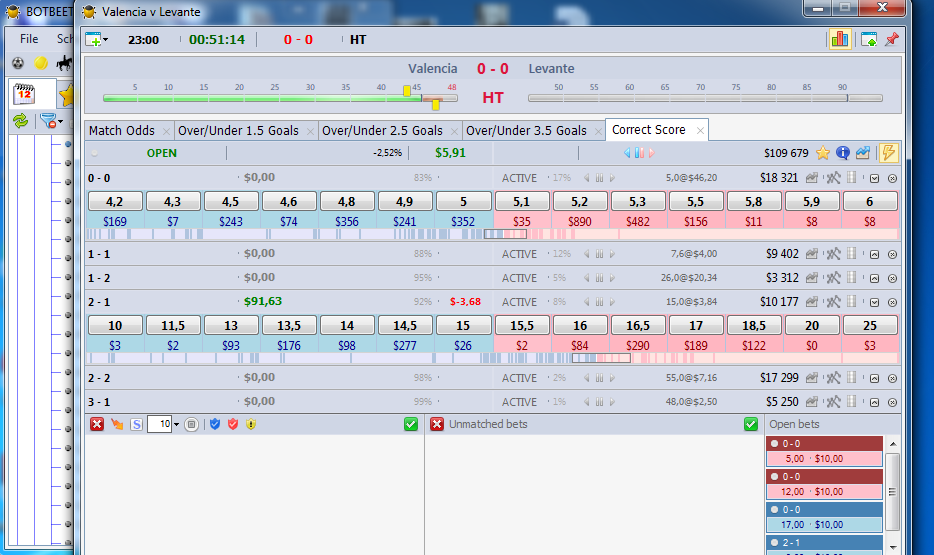Click the 13,5 odds button for 2 - 1
This screenshot has height=555, width=934.
(x=289, y=325)
